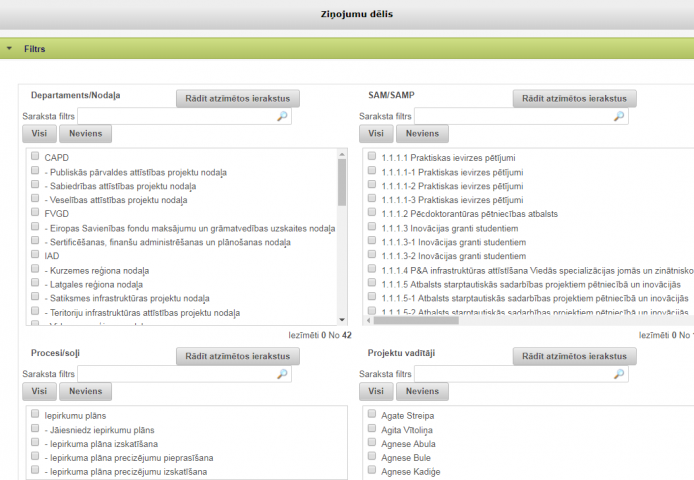Click Rādīt atzīmētos ierakstus under Departaments/Nodaļa
Viewport: 694px width, 480px height.
[x=237, y=98]
